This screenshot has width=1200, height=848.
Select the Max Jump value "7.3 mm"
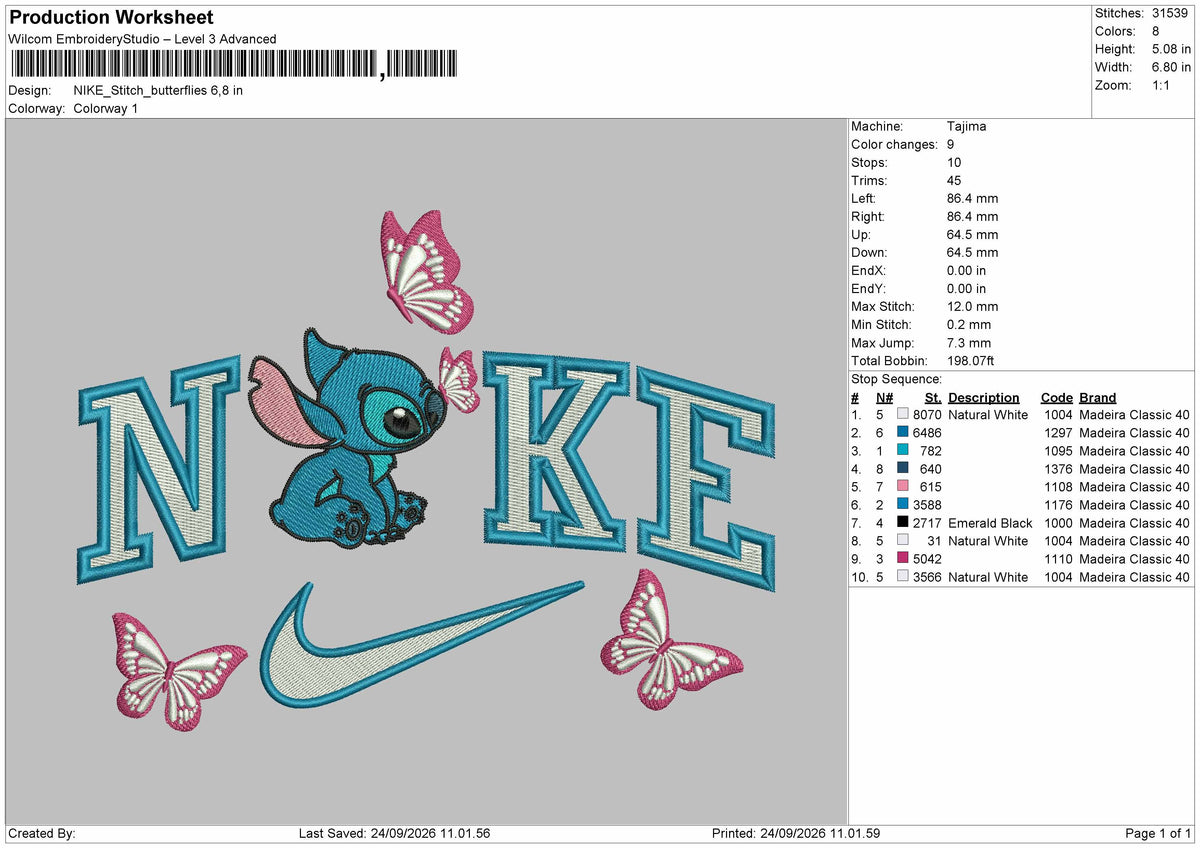[969, 342]
